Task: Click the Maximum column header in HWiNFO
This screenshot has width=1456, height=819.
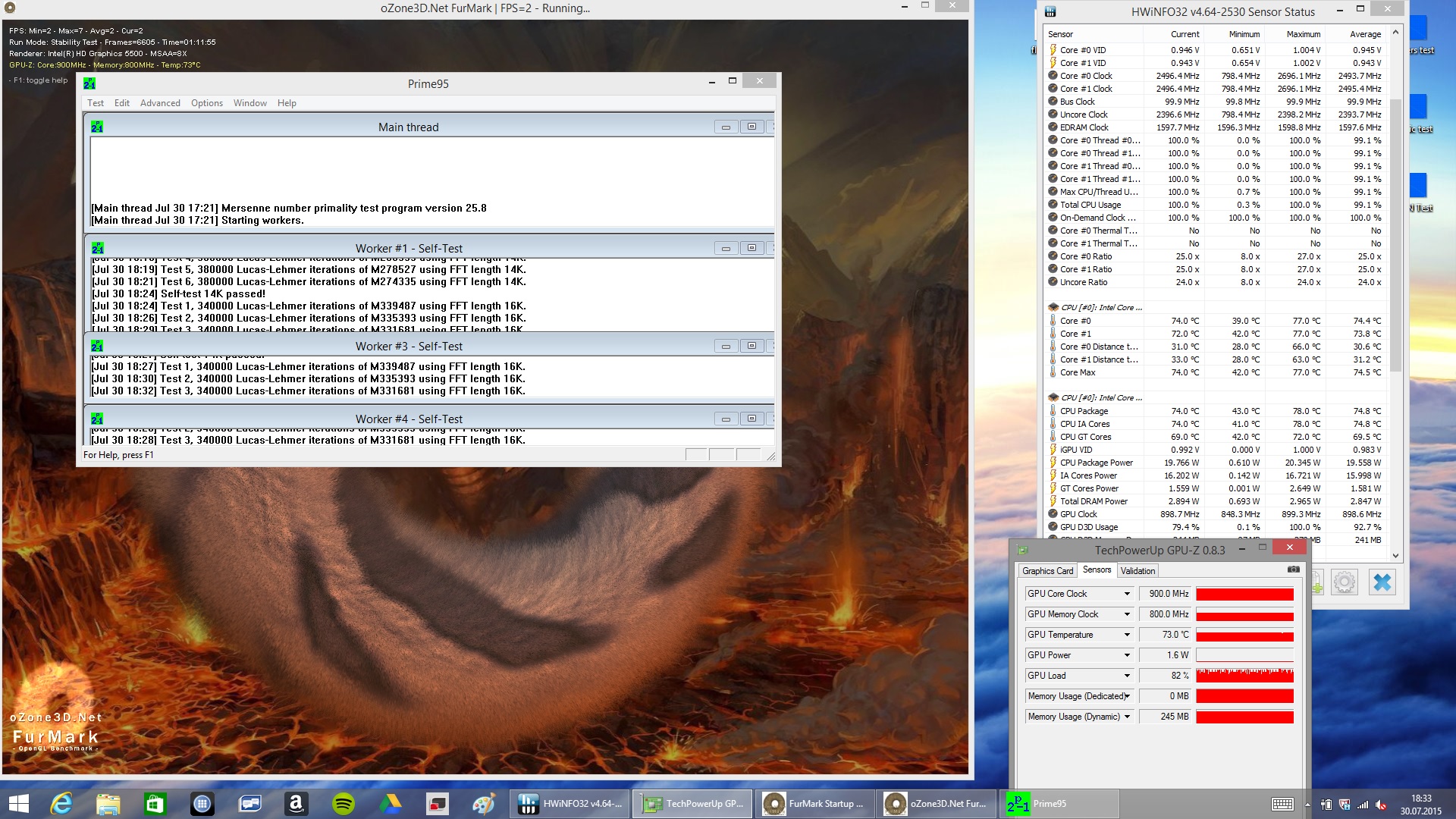Action: tap(1294, 34)
